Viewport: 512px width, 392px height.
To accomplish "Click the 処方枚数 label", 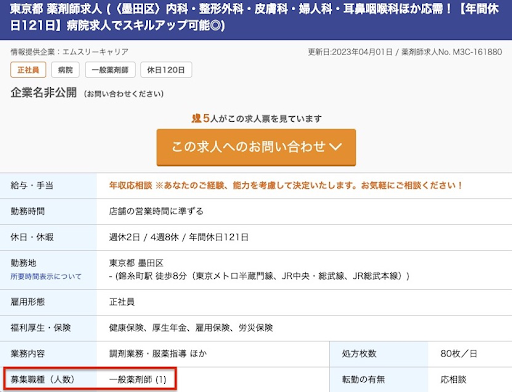I will (x=359, y=354).
